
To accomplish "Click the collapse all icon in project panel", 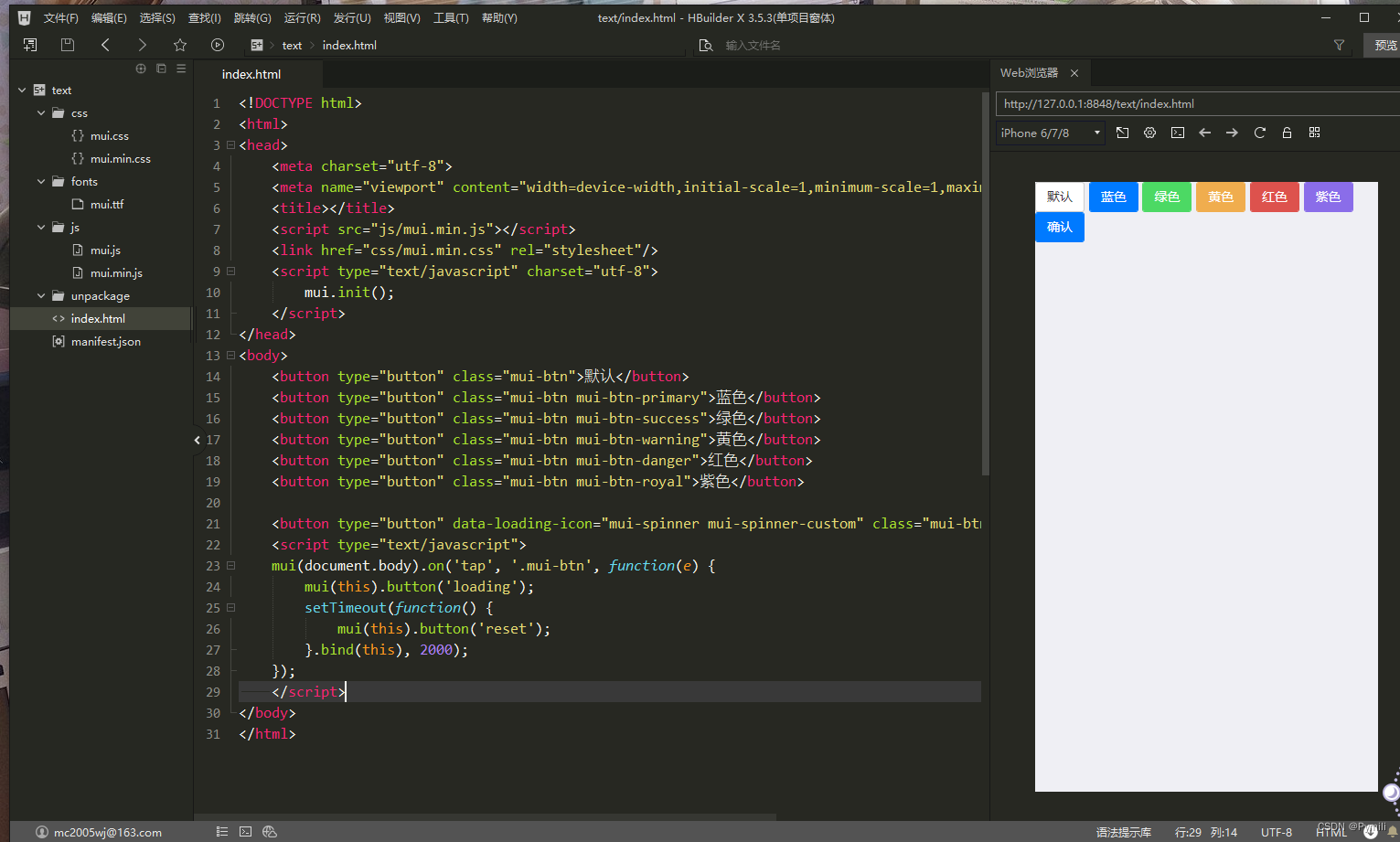I will (x=161, y=69).
